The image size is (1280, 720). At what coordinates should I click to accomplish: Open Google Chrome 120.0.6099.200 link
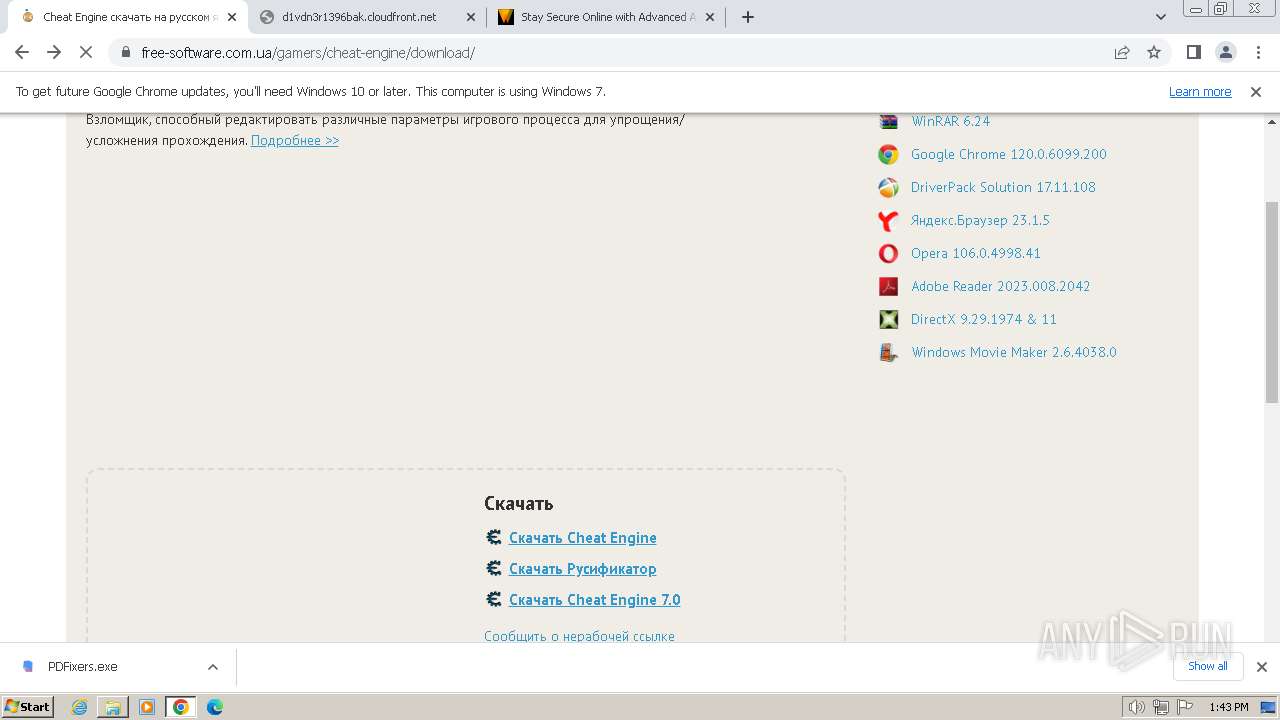click(1009, 154)
